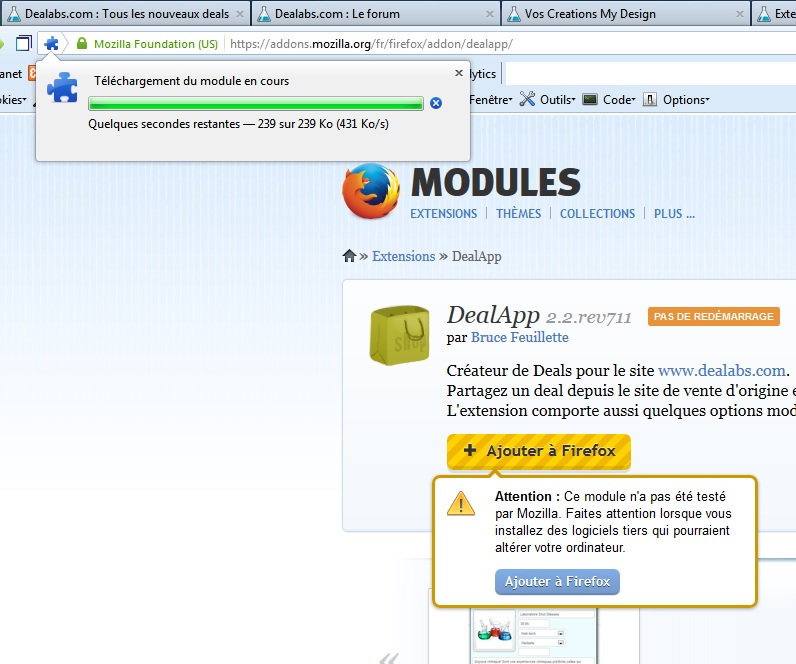Open the COLLECTIONS menu

598,214
